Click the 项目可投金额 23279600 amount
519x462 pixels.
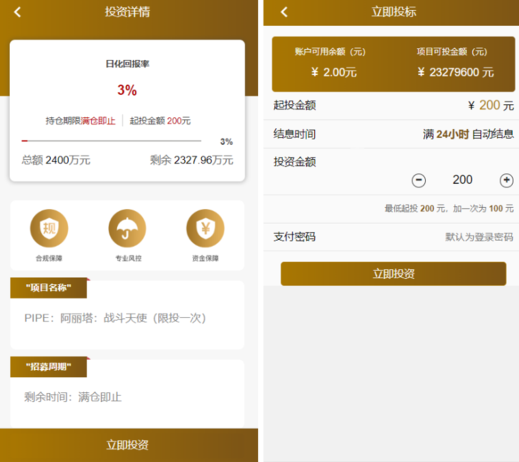pyautogui.click(x=456, y=72)
